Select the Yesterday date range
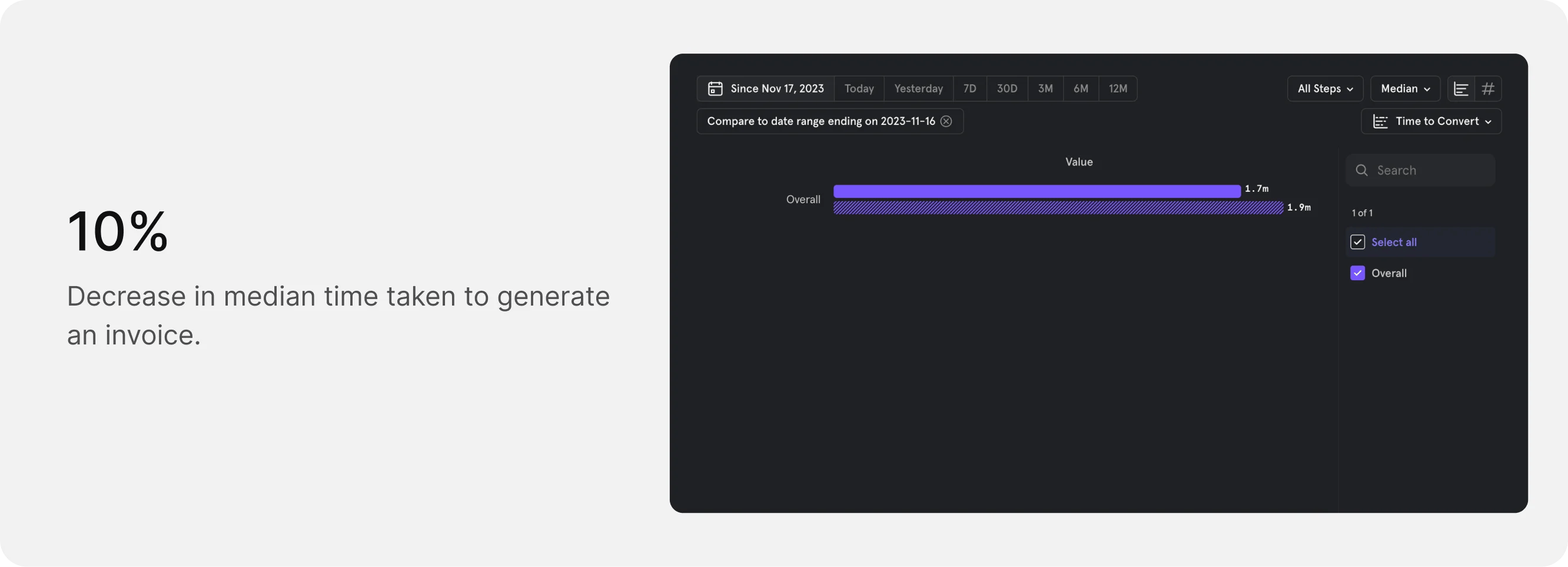 [x=918, y=89]
